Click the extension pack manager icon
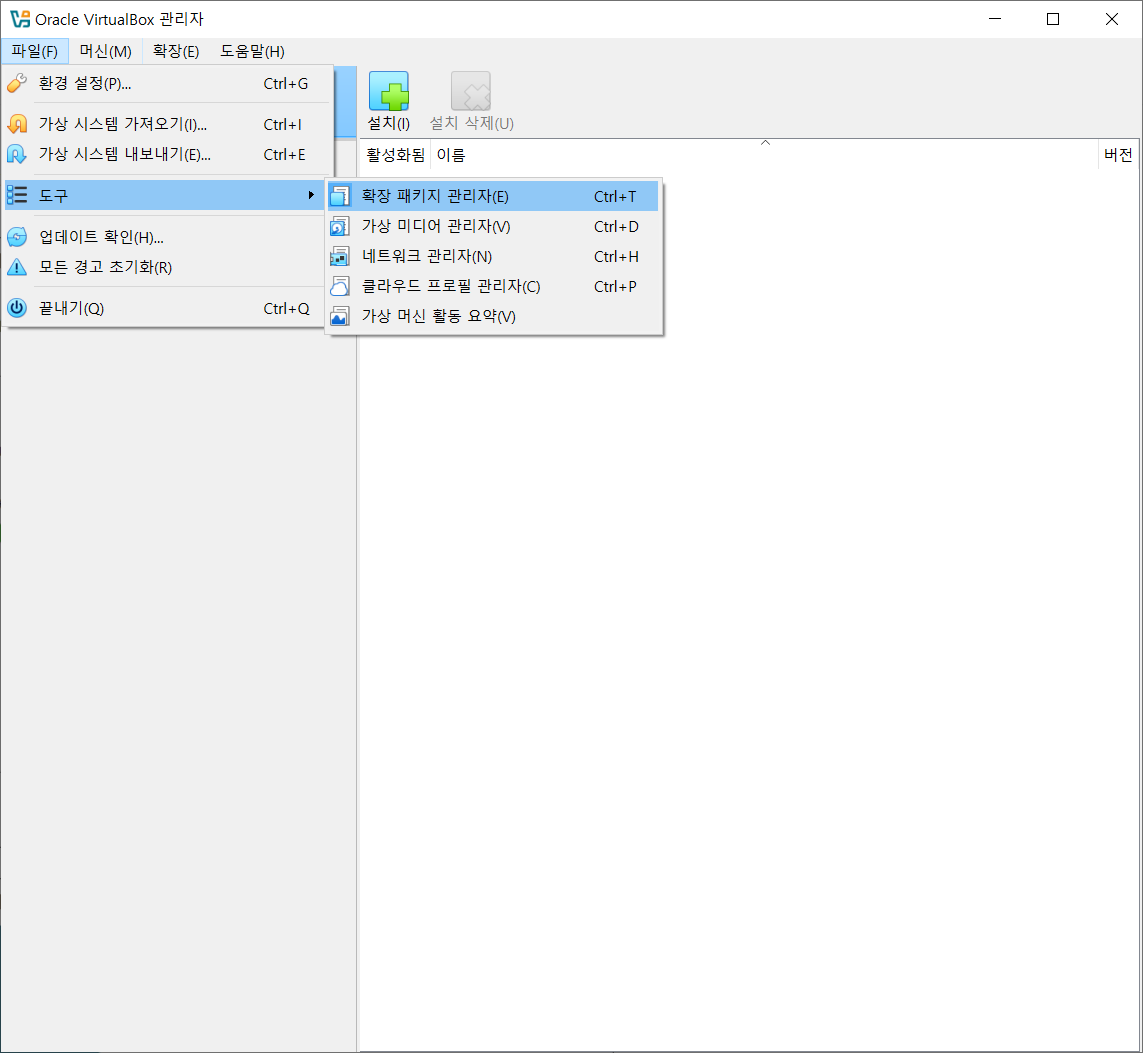This screenshot has width=1143, height=1053. [x=340, y=196]
